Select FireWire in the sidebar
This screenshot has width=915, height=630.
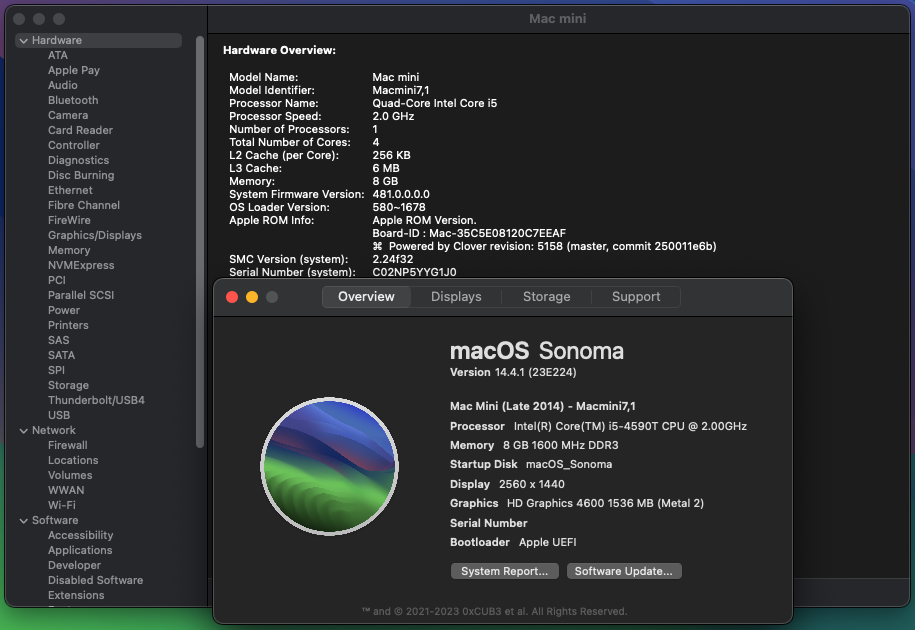tap(69, 220)
